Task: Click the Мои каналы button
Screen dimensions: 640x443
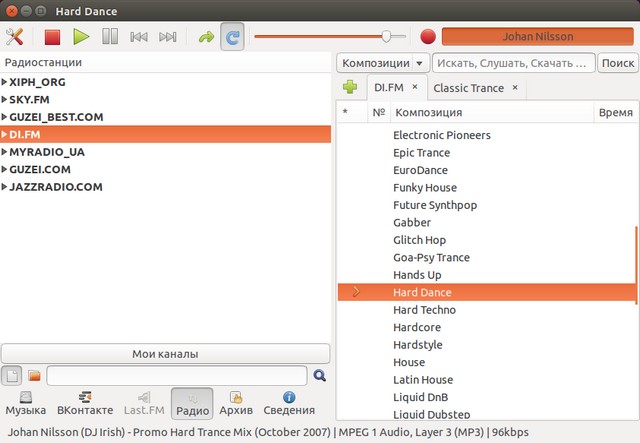Action: point(165,354)
